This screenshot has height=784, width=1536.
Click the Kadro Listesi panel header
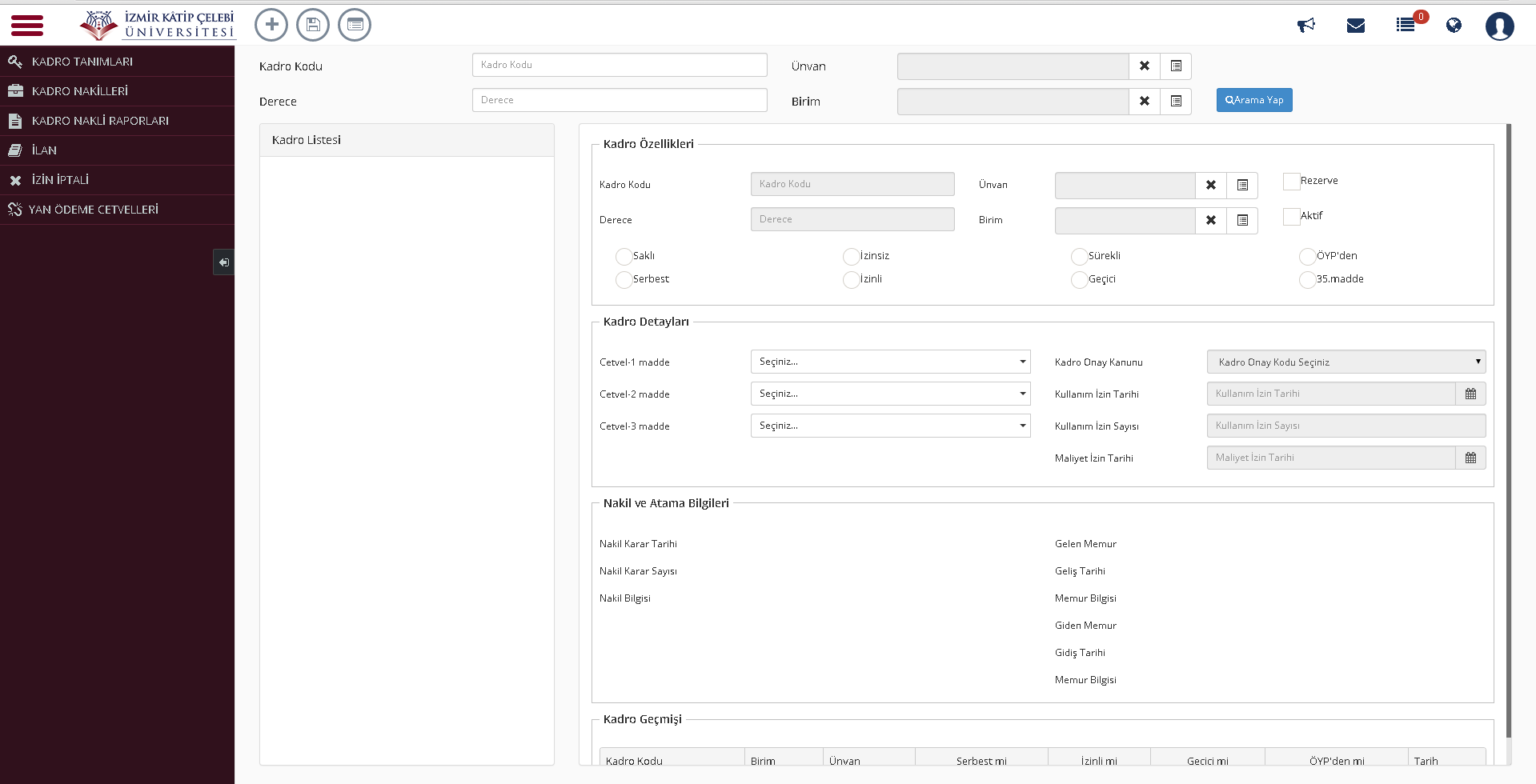(407, 140)
